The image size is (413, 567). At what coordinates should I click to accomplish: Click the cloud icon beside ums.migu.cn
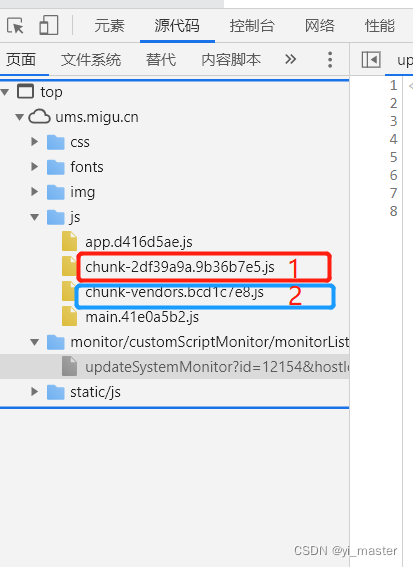pos(39,117)
